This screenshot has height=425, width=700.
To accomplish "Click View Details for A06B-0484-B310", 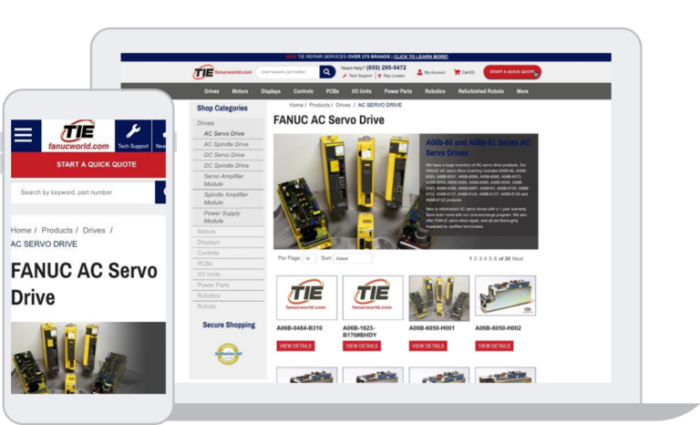I will pyautogui.click(x=296, y=346).
